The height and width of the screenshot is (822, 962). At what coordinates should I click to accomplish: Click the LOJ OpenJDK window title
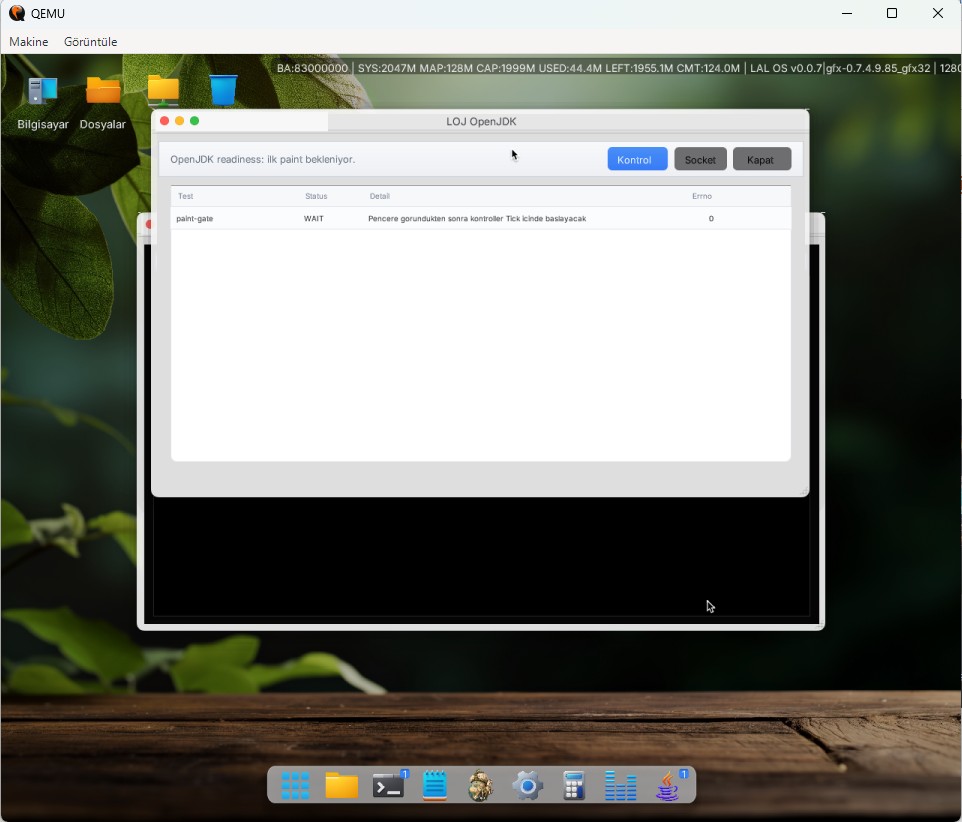pos(481,121)
